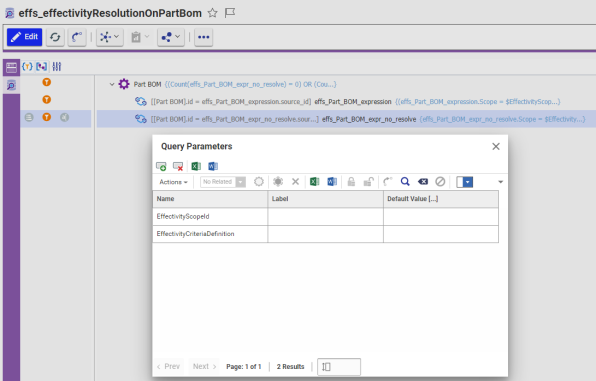Image resolution: width=596 pixels, height=381 pixels.
Task: Click the Excel icon in the grid toolbar
Action: pyautogui.click(x=314, y=182)
